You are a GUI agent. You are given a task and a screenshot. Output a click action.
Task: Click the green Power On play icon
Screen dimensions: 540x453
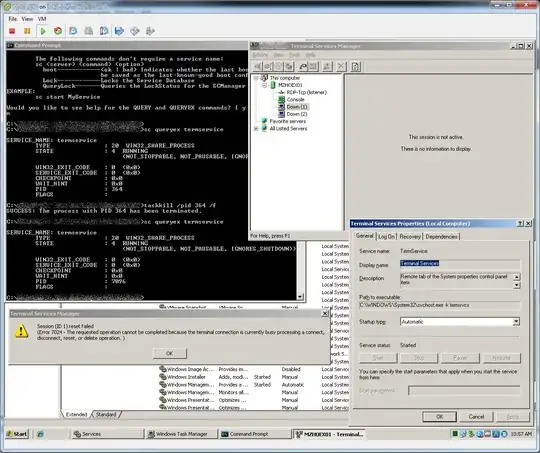click(43, 31)
